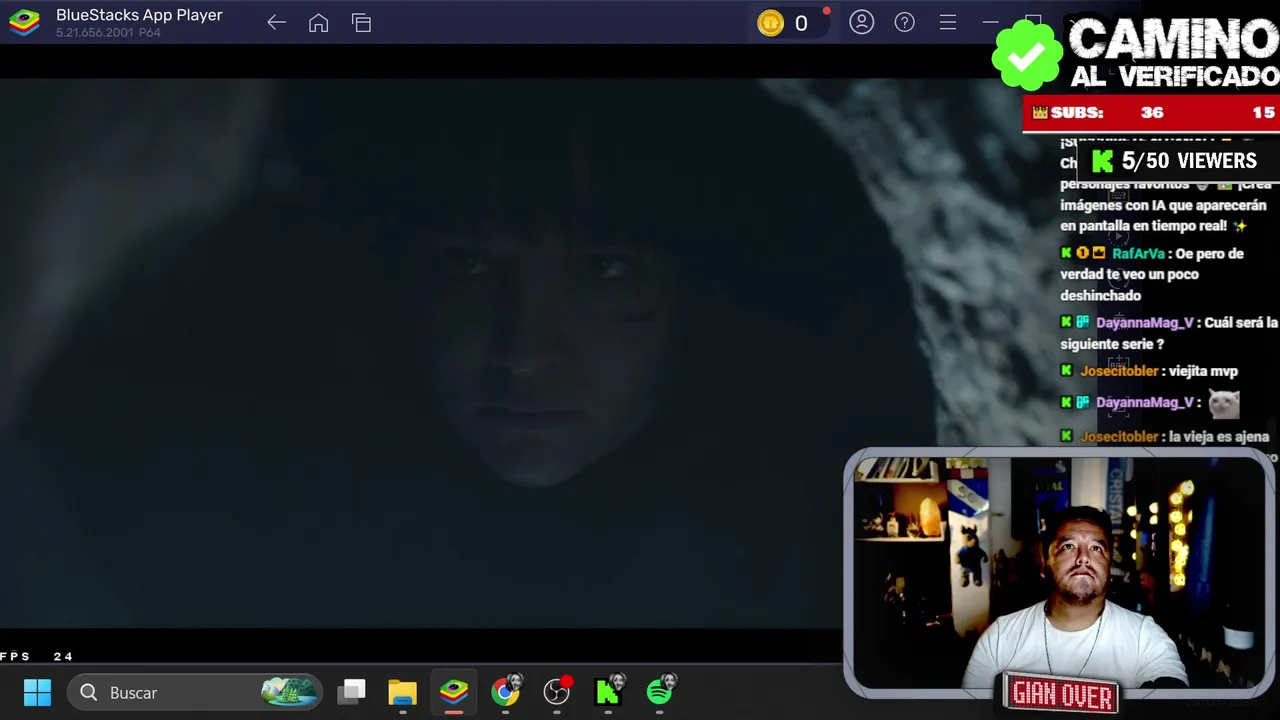Open the BlueStacks help question icon
Screen dimensions: 1280x720
tap(905, 22)
